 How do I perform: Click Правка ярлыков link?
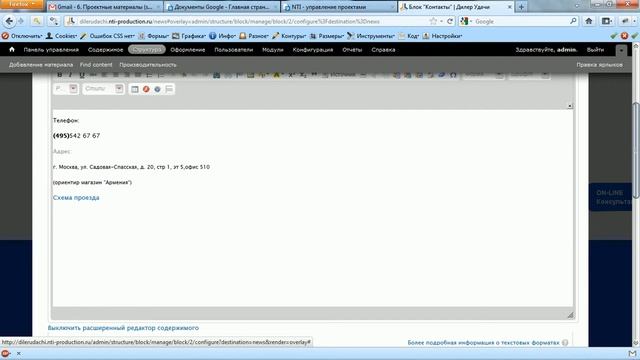coord(600,65)
